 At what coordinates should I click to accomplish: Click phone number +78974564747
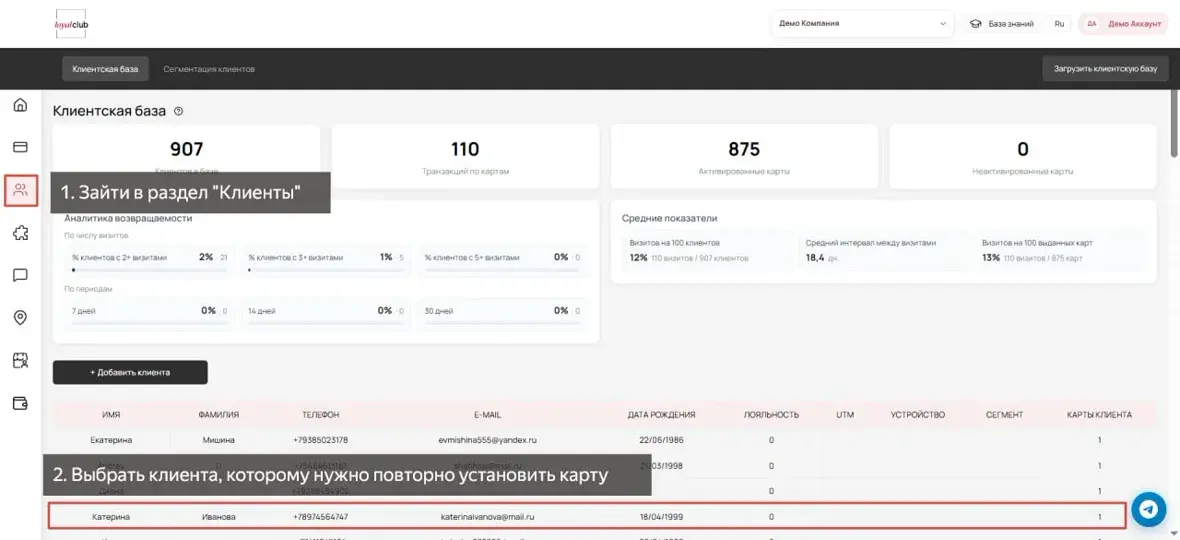point(321,517)
